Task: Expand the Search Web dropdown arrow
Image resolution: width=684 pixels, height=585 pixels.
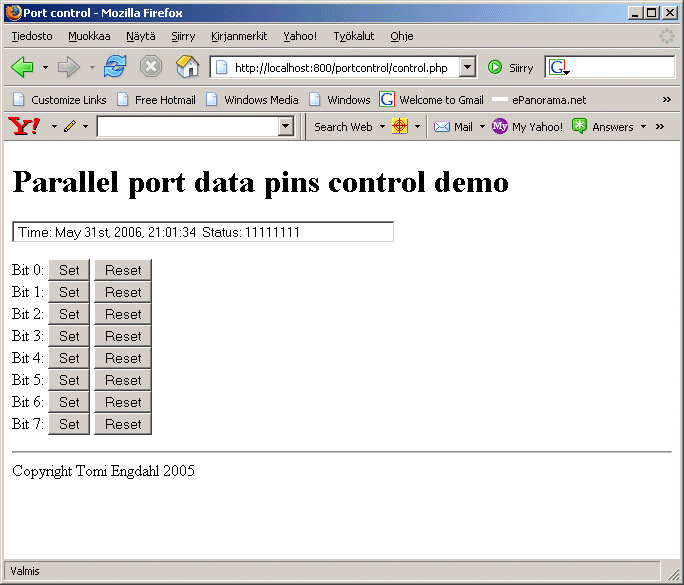Action: (383, 127)
